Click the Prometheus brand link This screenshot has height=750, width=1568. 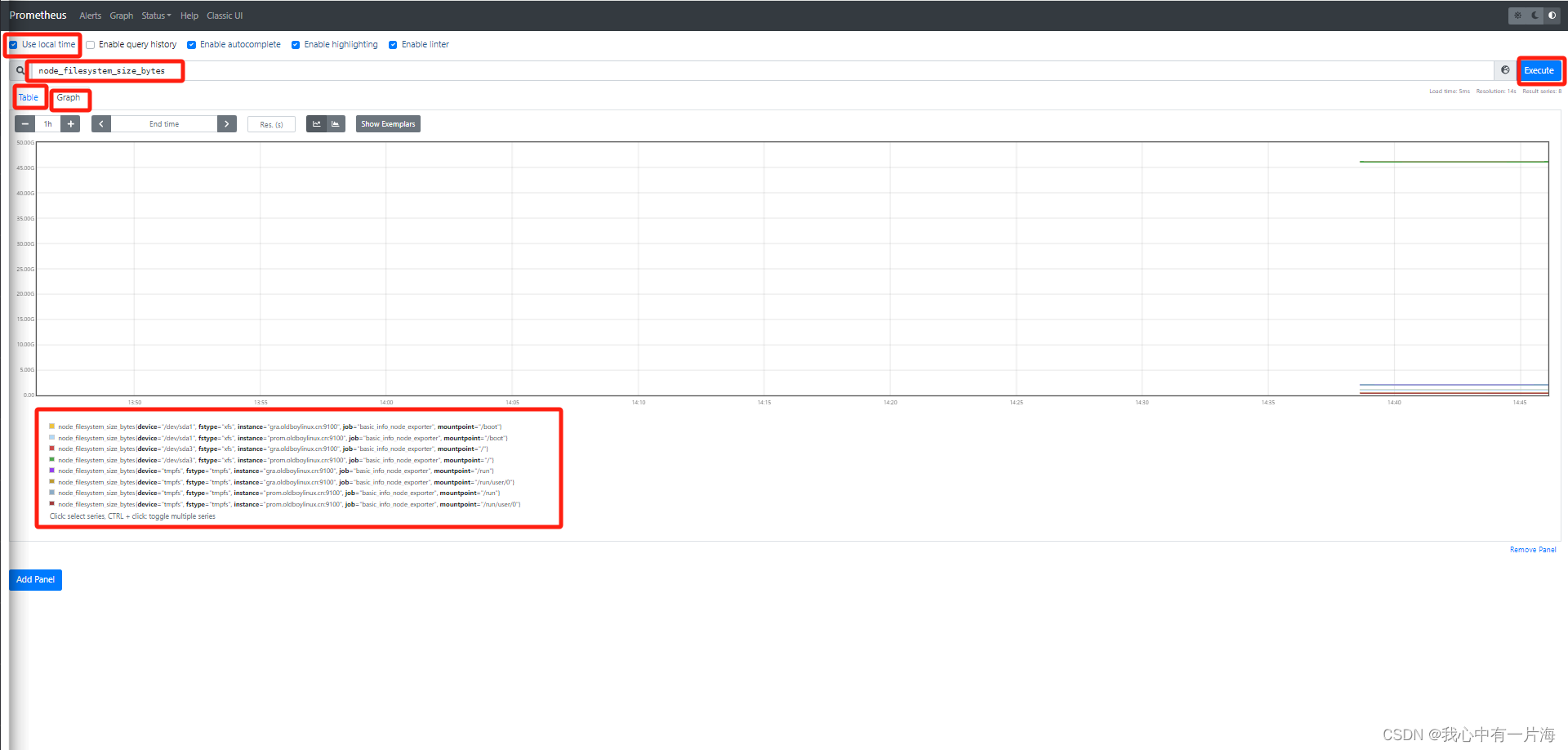coord(38,16)
